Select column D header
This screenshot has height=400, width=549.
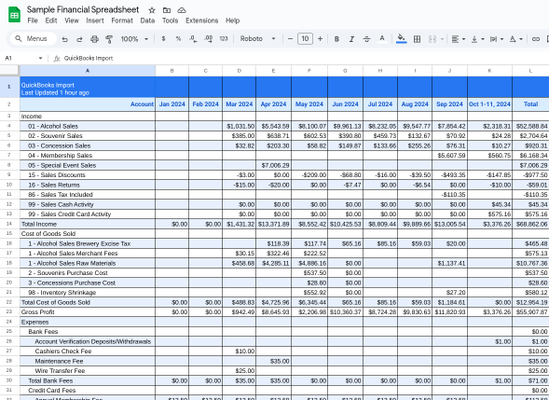pyautogui.click(x=239, y=71)
